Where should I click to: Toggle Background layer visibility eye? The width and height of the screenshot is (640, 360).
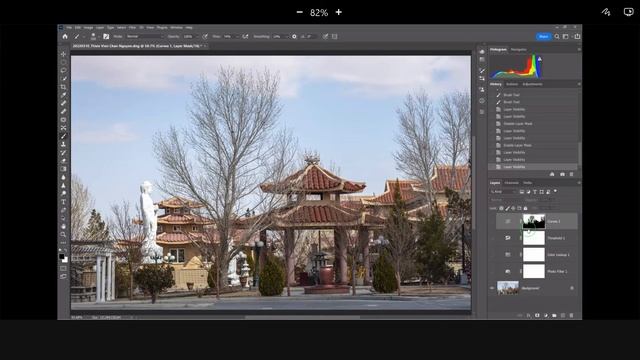(x=492, y=288)
